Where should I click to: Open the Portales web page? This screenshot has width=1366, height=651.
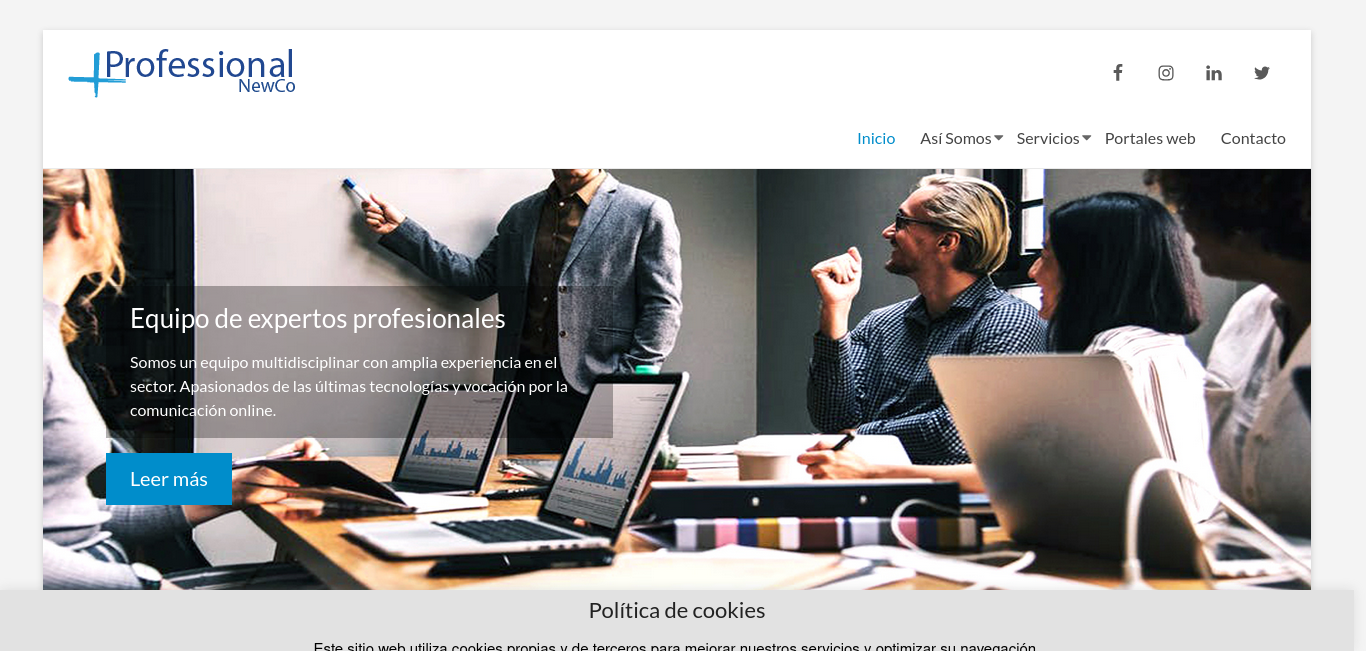tap(1150, 139)
